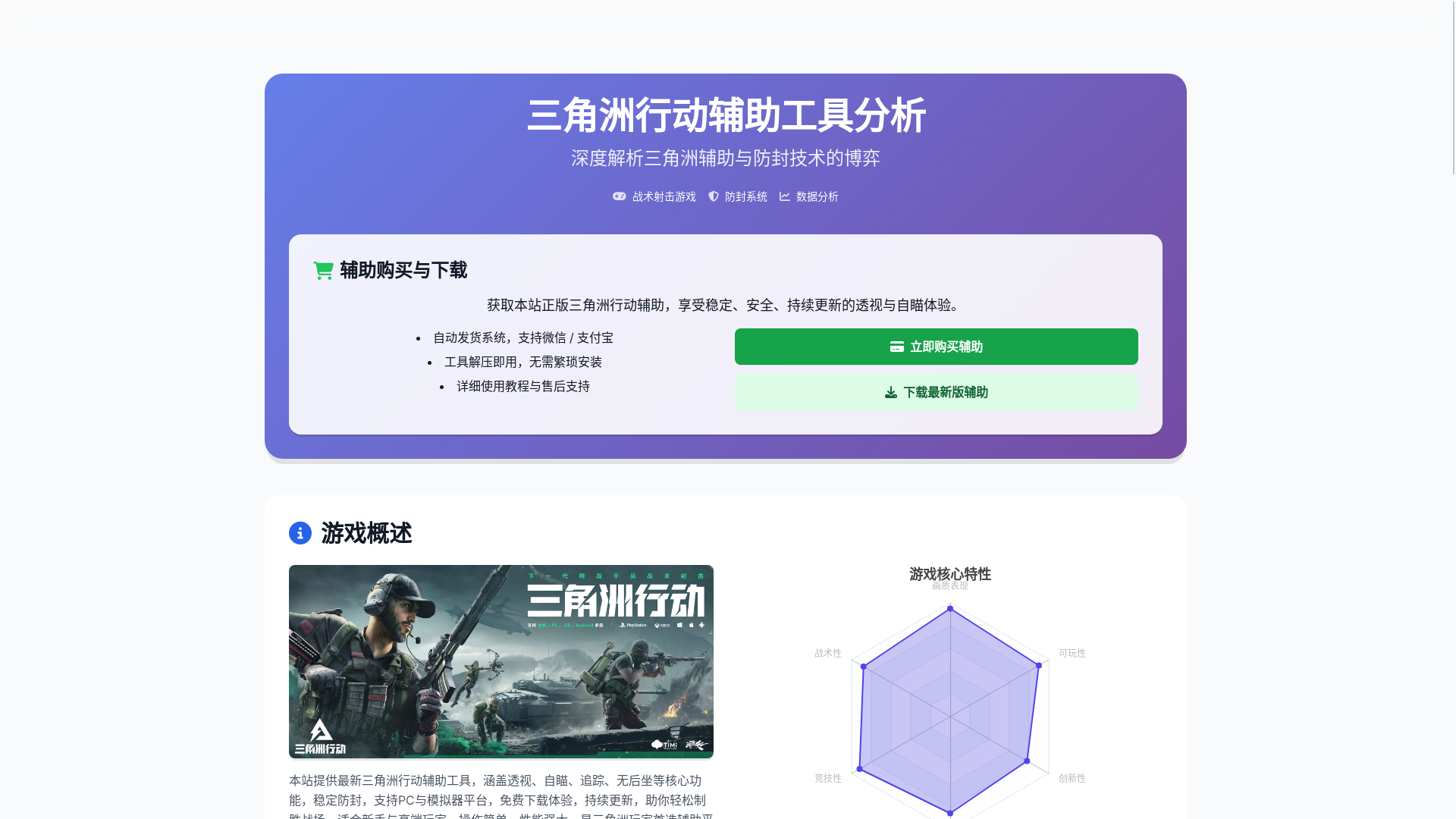
Task: Open the 三角洲行动 game banner image
Action: 501,661
